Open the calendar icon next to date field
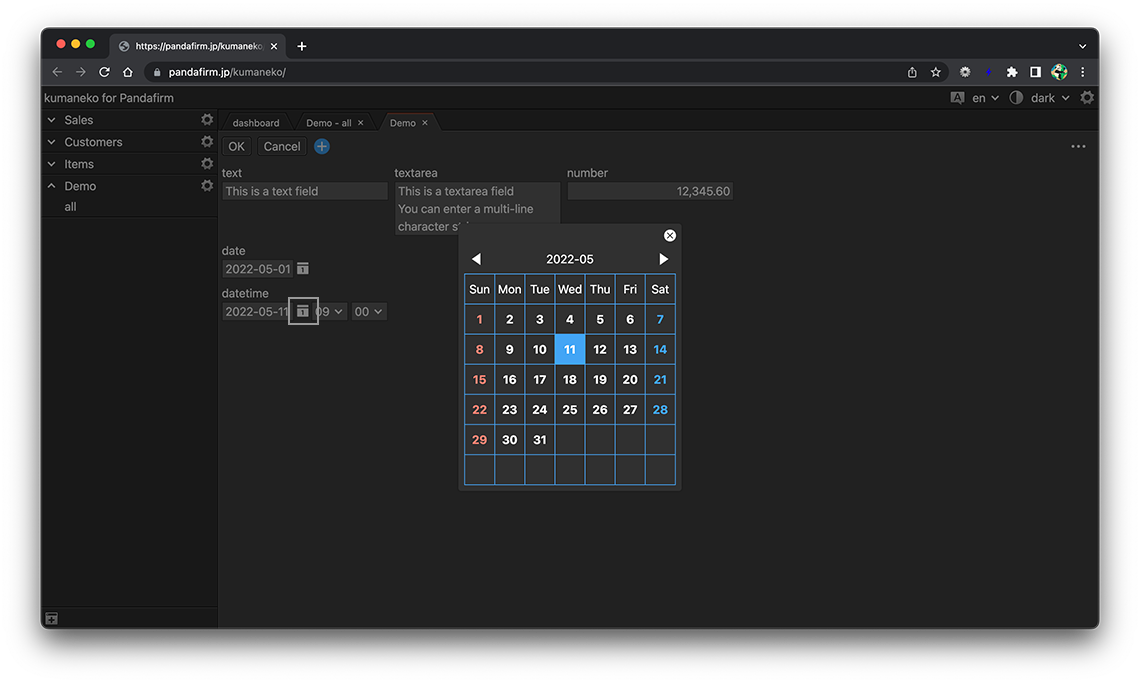Image resolution: width=1140 pixels, height=683 pixels. pyautogui.click(x=303, y=269)
